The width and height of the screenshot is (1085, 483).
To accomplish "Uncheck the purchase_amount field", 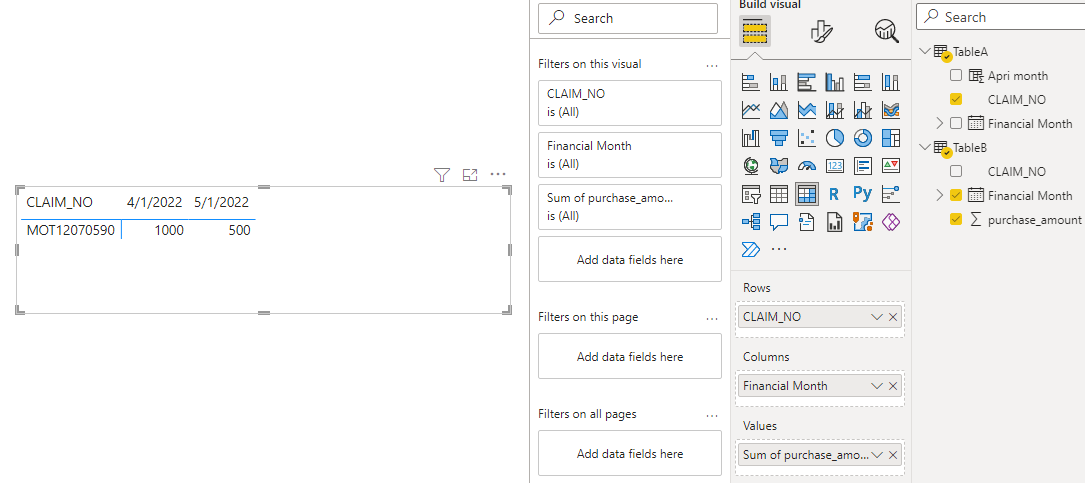I will tap(956, 219).
